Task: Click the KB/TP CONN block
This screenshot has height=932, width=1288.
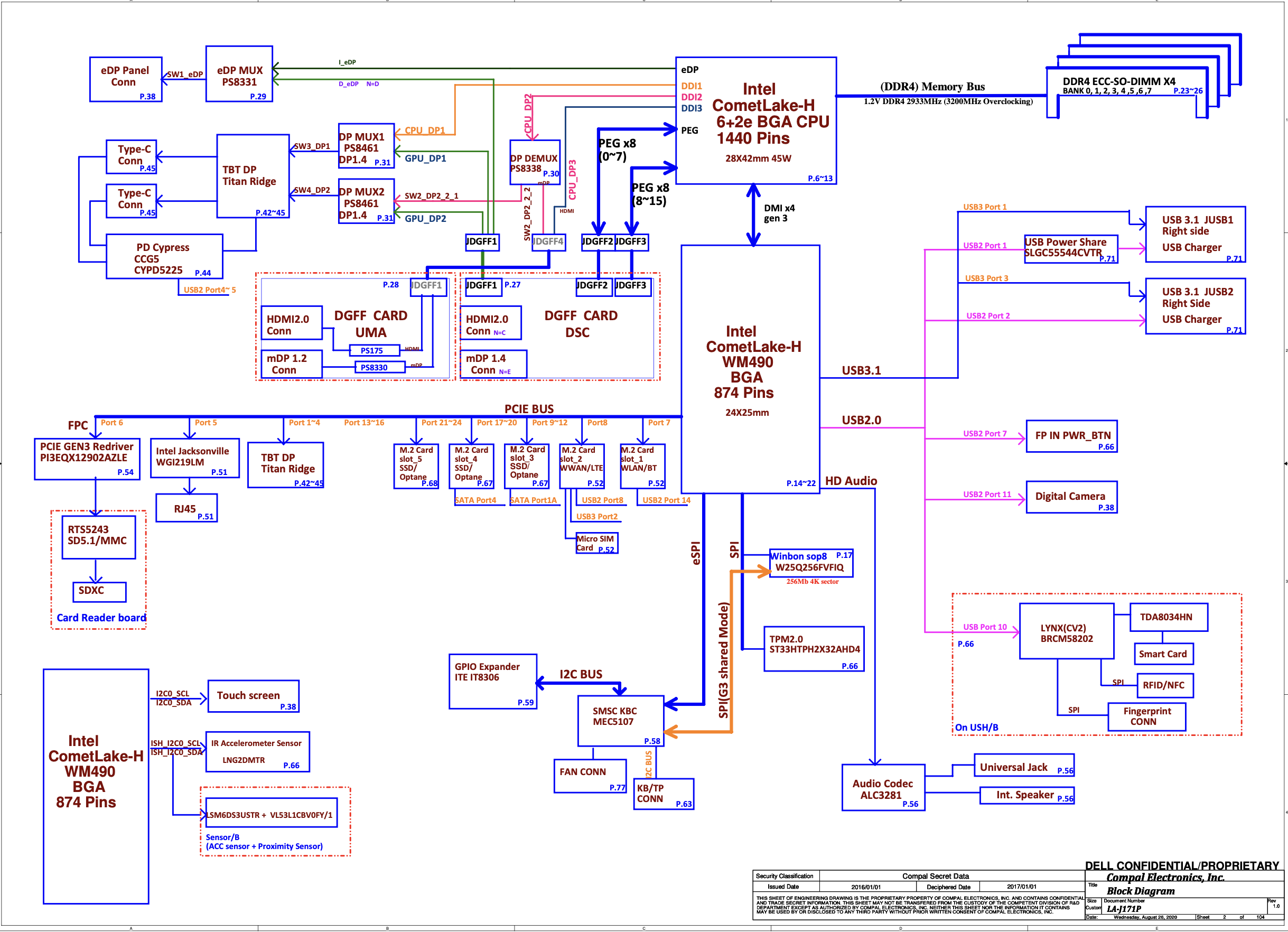Action: pyautogui.click(x=664, y=794)
